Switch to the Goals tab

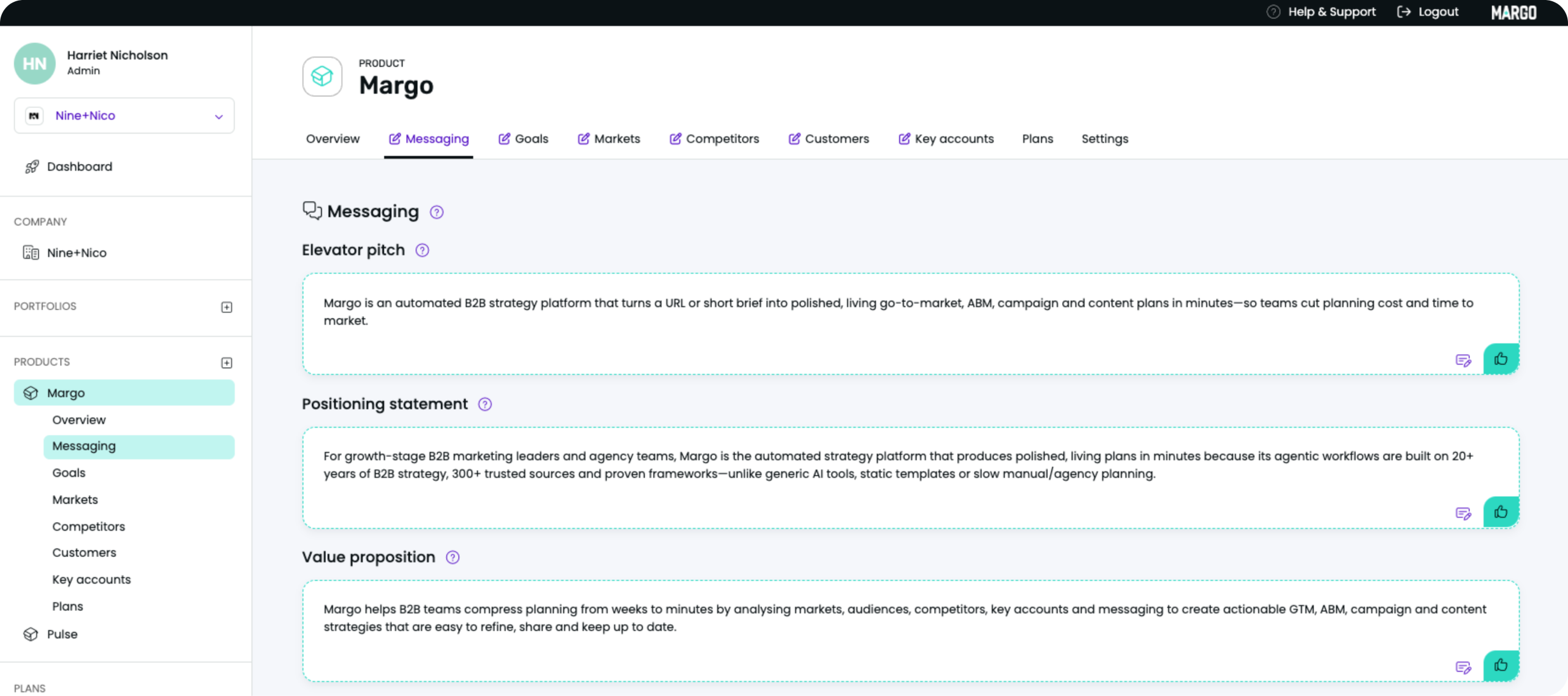point(523,139)
